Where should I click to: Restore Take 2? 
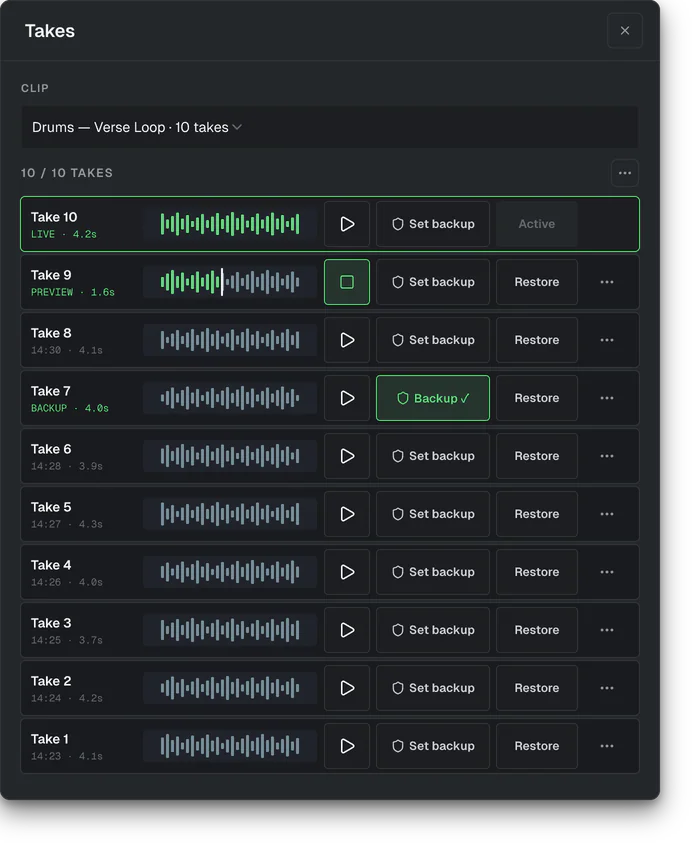point(537,688)
